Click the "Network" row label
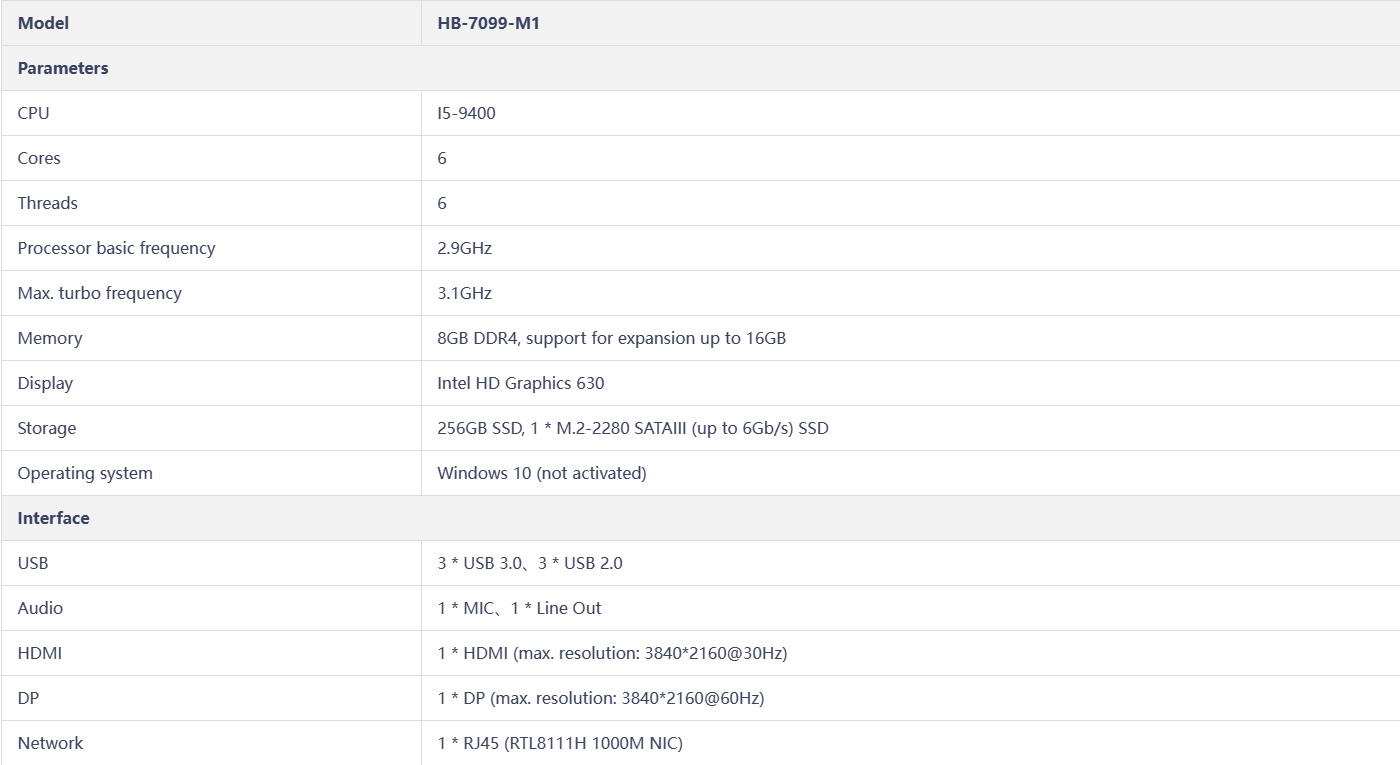The image size is (1400, 765). (50, 743)
